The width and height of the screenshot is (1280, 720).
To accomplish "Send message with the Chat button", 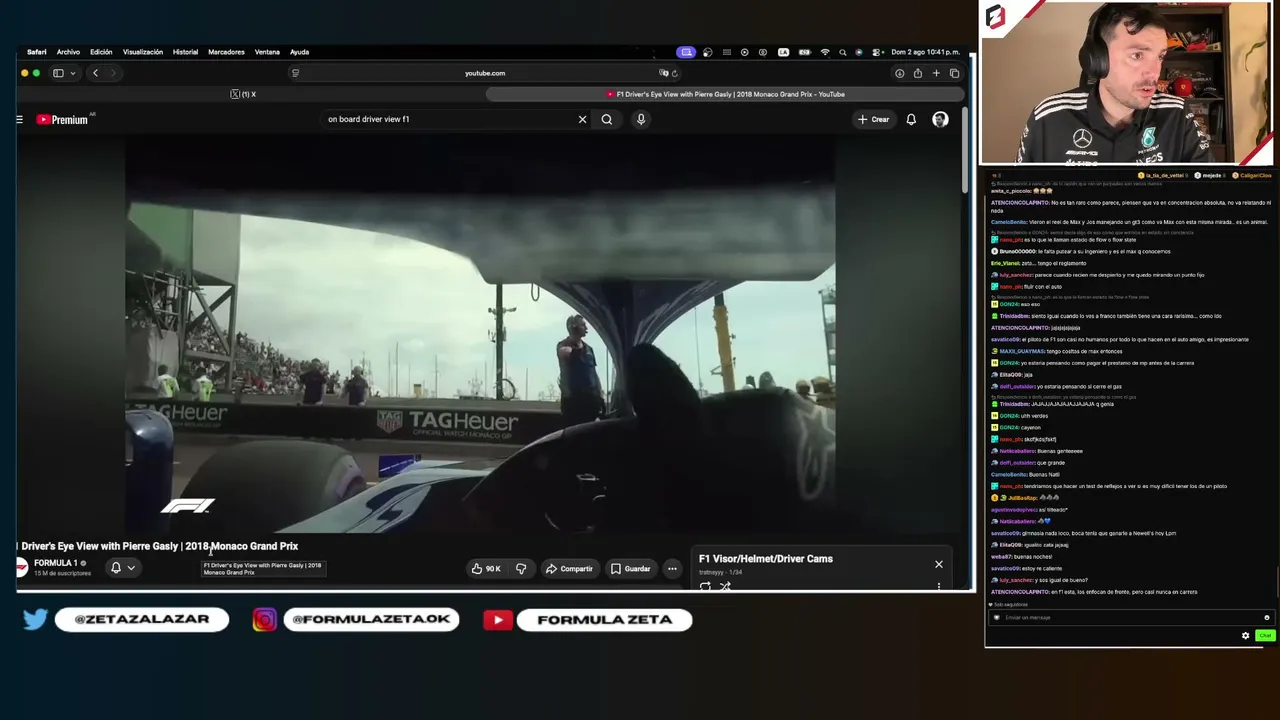I will (1265, 636).
